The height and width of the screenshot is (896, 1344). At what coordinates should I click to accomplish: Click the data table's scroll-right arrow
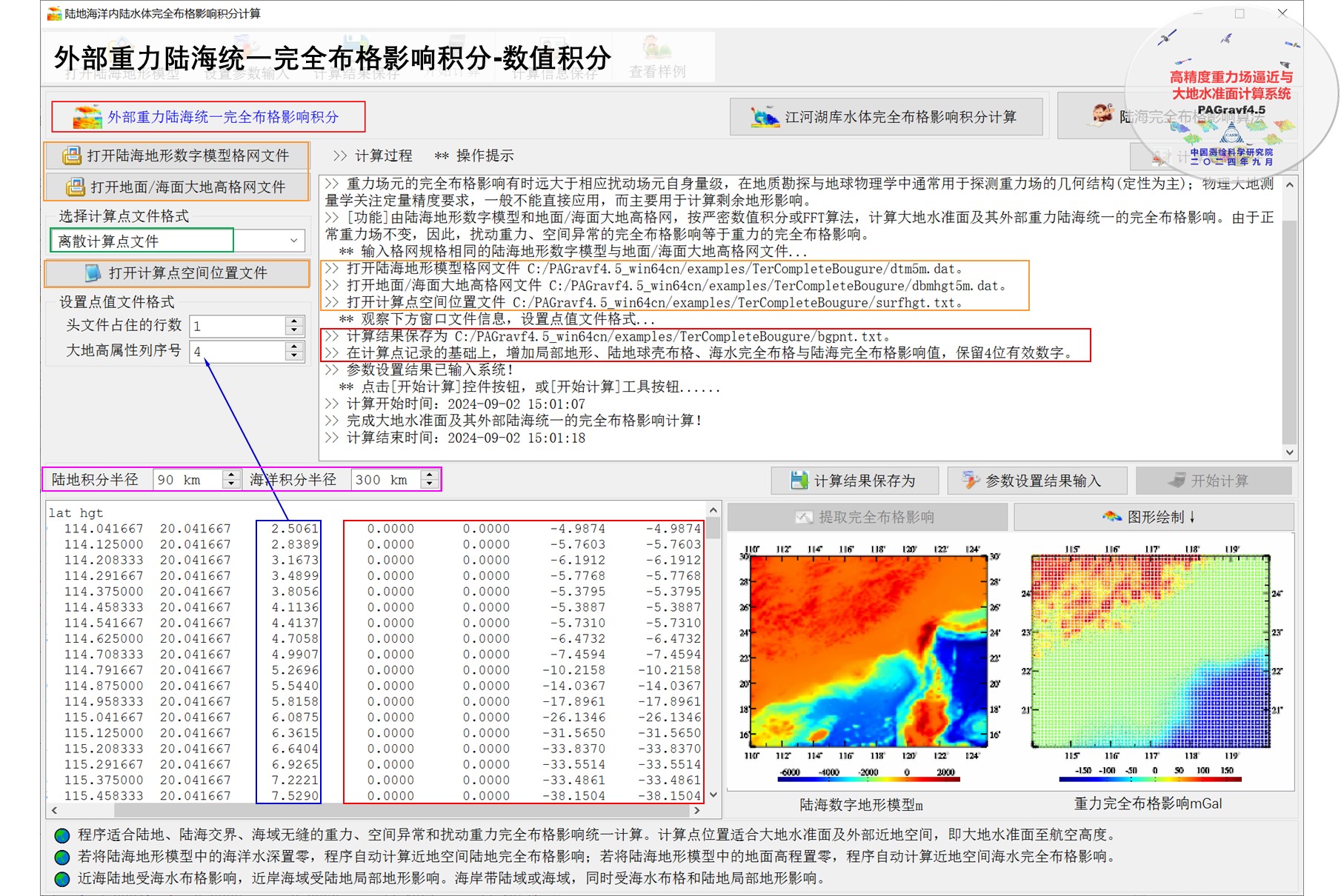point(696,811)
